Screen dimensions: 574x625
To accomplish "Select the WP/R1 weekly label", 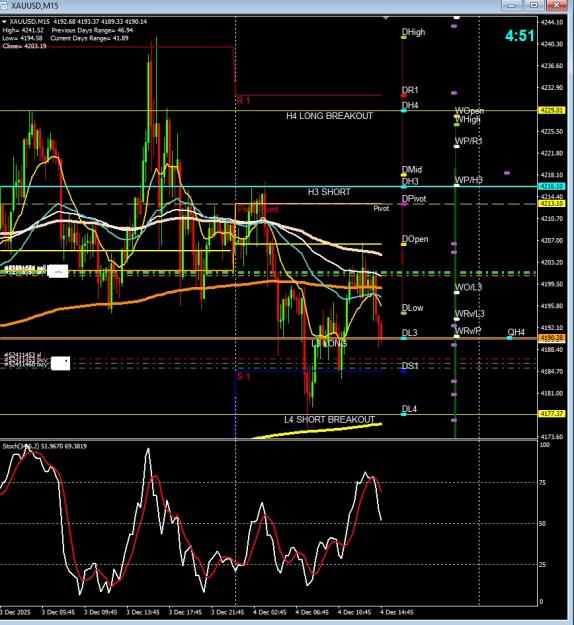I will (x=468, y=141).
